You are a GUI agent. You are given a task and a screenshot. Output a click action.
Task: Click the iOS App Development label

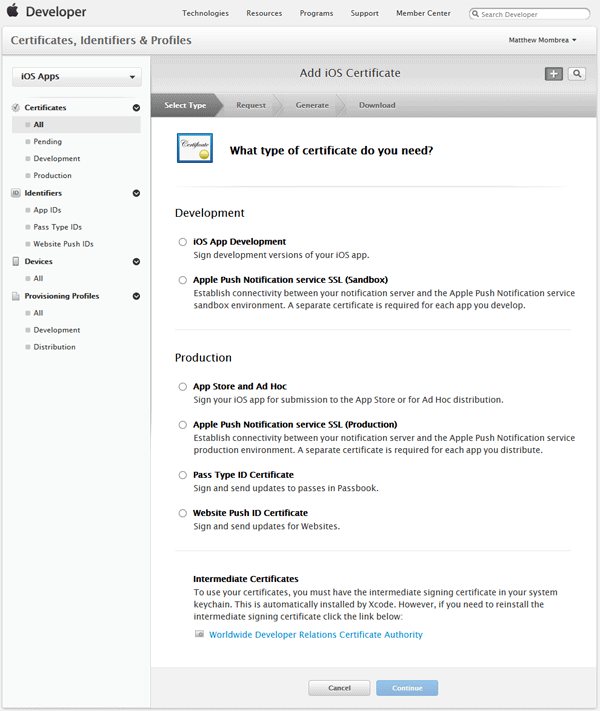[x=239, y=242]
